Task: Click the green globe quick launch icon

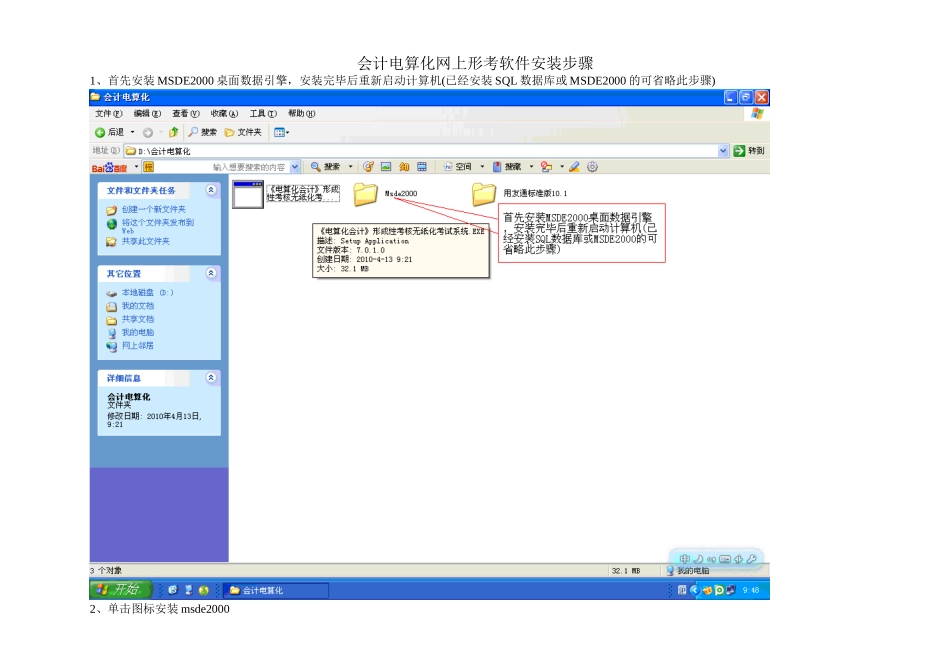Action: click(204, 590)
